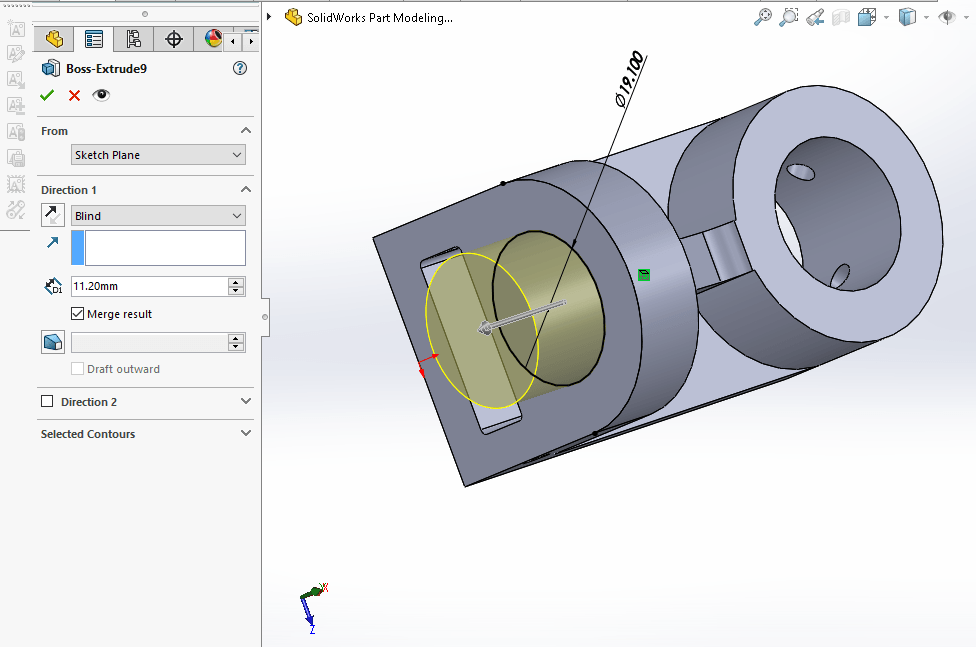Toggle the Draft On/Off button

tap(52, 342)
